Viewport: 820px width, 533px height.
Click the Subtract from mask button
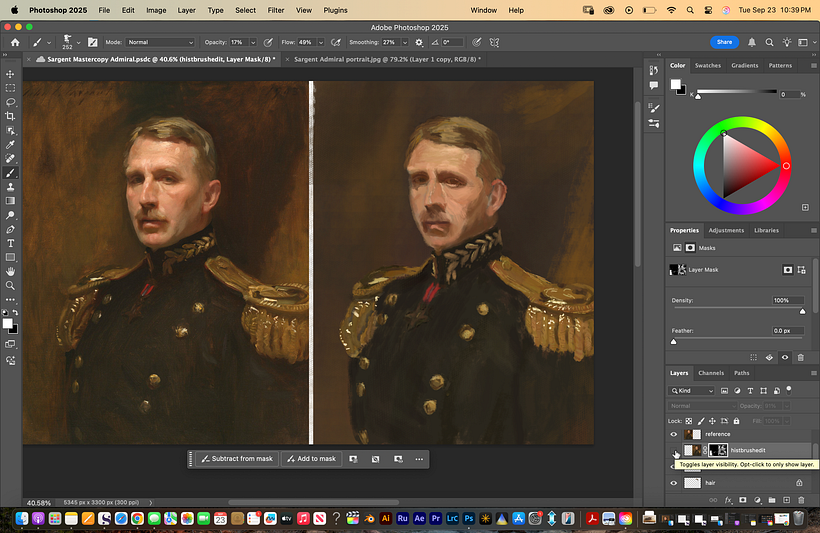click(x=238, y=459)
